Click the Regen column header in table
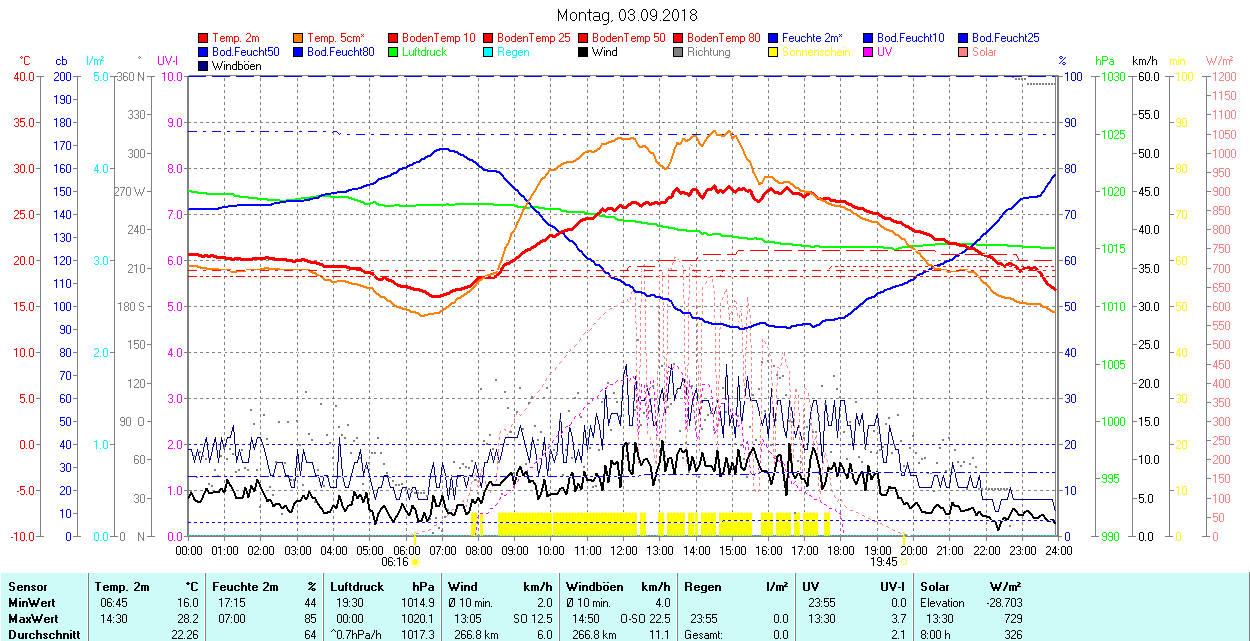 pyautogui.click(x=702, y=587)
